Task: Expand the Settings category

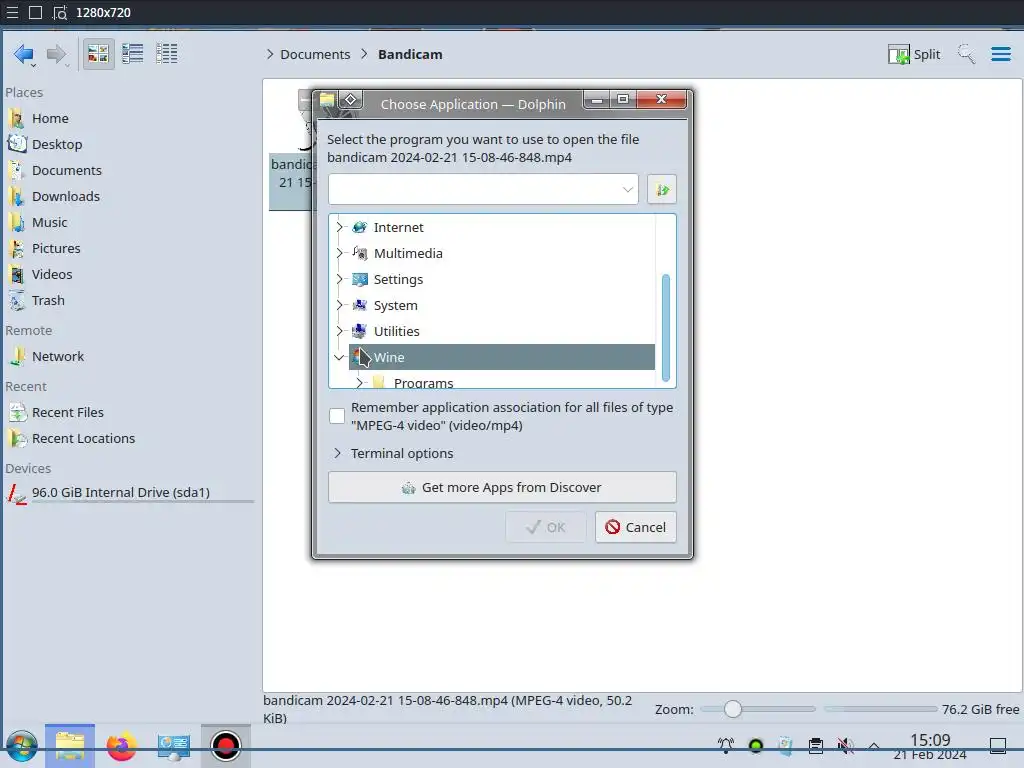Action: coord(339,280)
